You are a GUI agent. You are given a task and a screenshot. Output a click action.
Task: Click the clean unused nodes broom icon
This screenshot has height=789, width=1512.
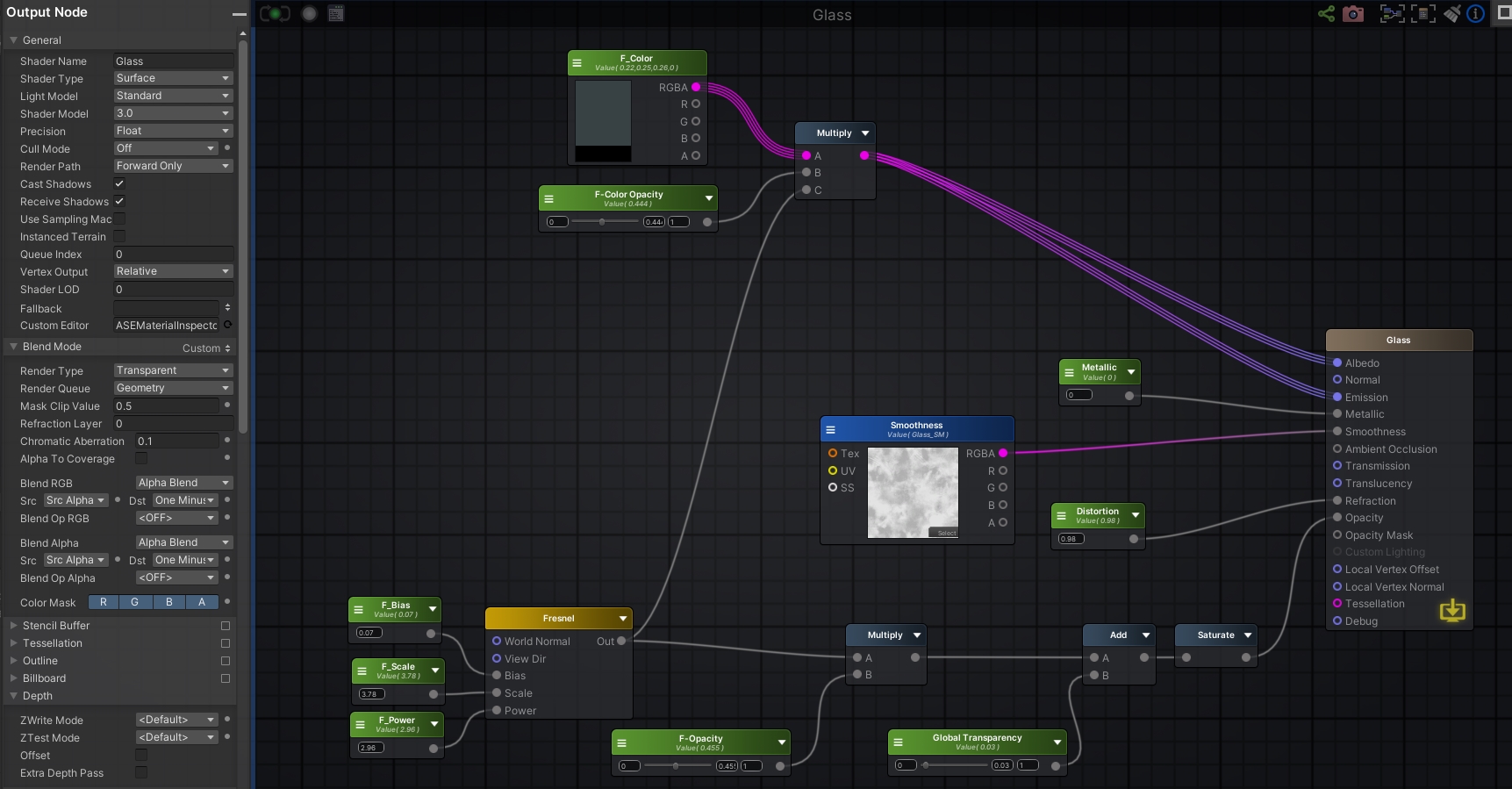coord(1452,14)
